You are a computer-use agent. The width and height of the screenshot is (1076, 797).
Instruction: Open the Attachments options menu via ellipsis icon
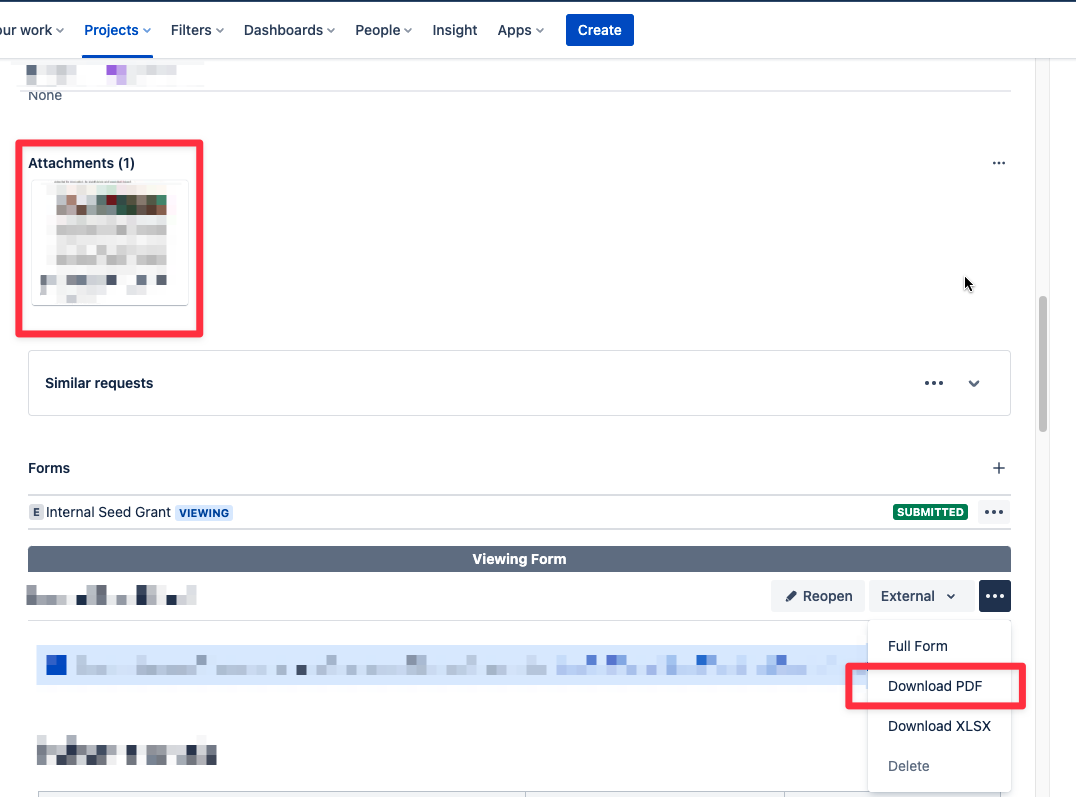click(998, 162)
